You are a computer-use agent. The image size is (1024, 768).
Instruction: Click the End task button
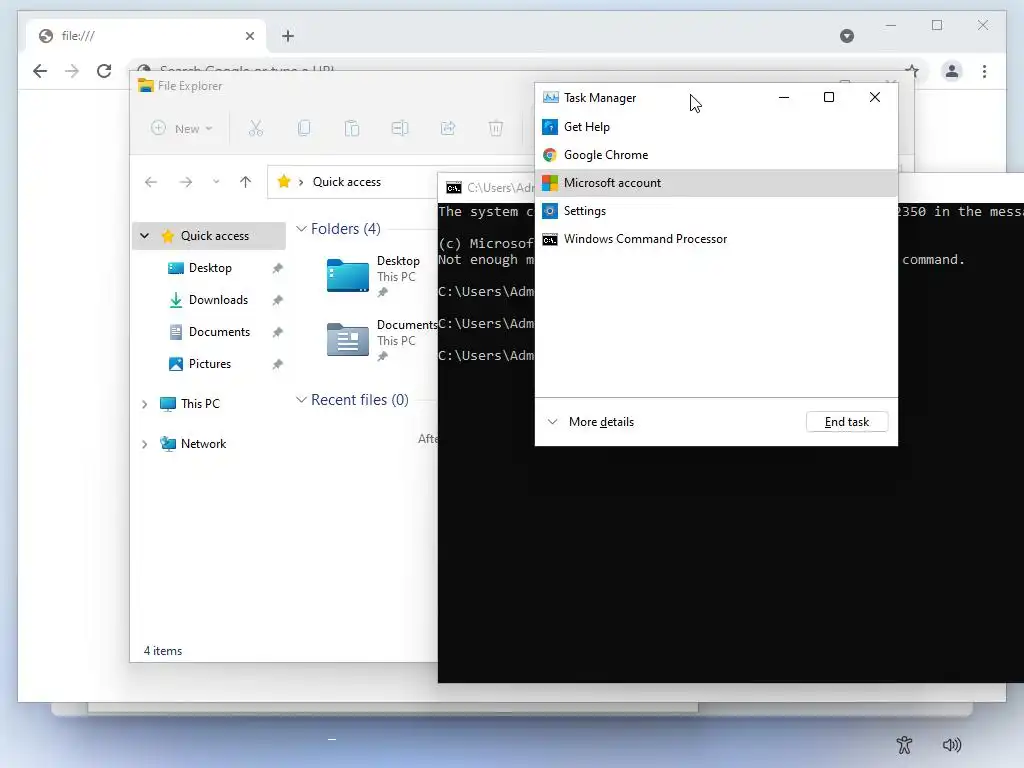[x=846, y=422]
